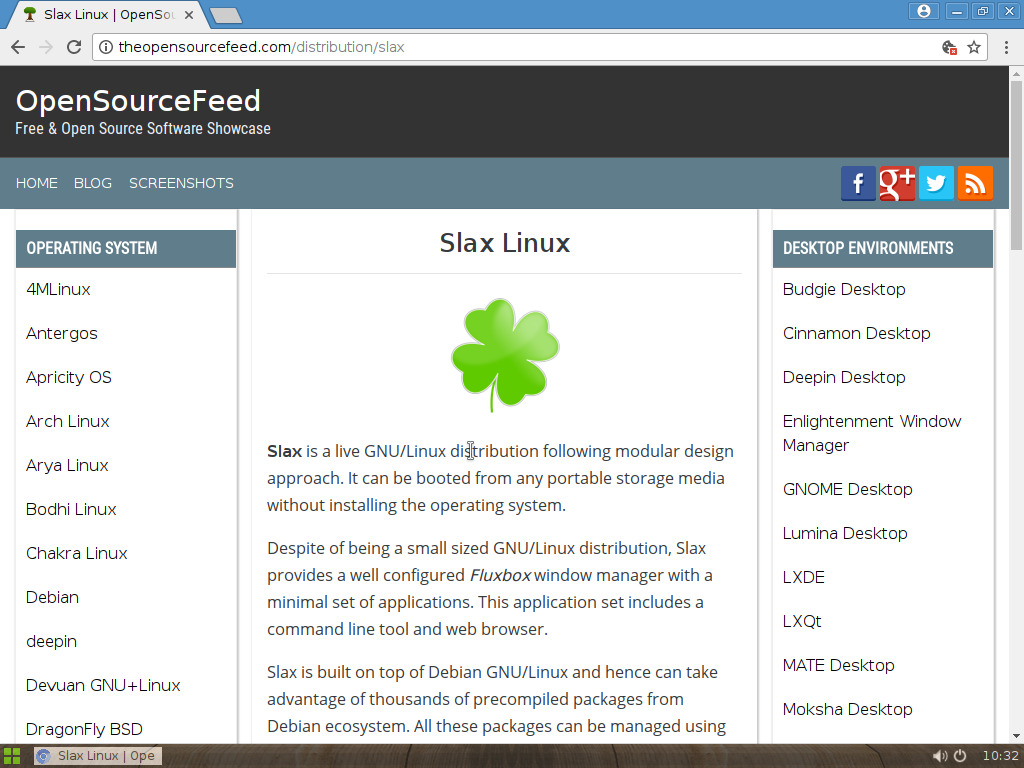
Task: Select the BLOG navigation item
Action: tap(92, 183)
